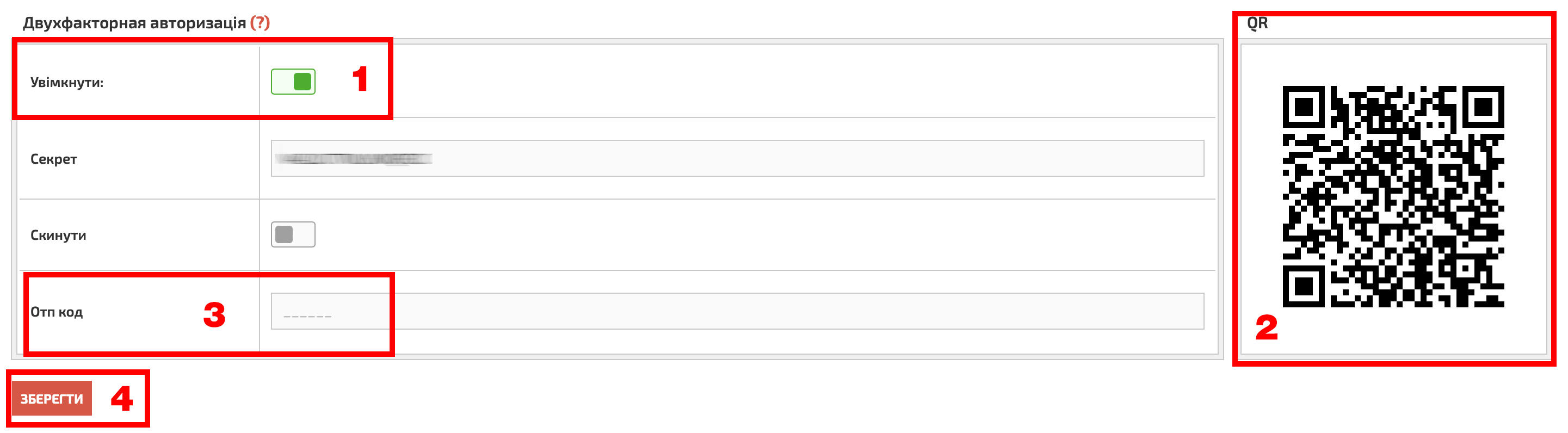Enable the grey Скинути toggle
Viewport: 1568px width, 433px height.
click(293, 234)
